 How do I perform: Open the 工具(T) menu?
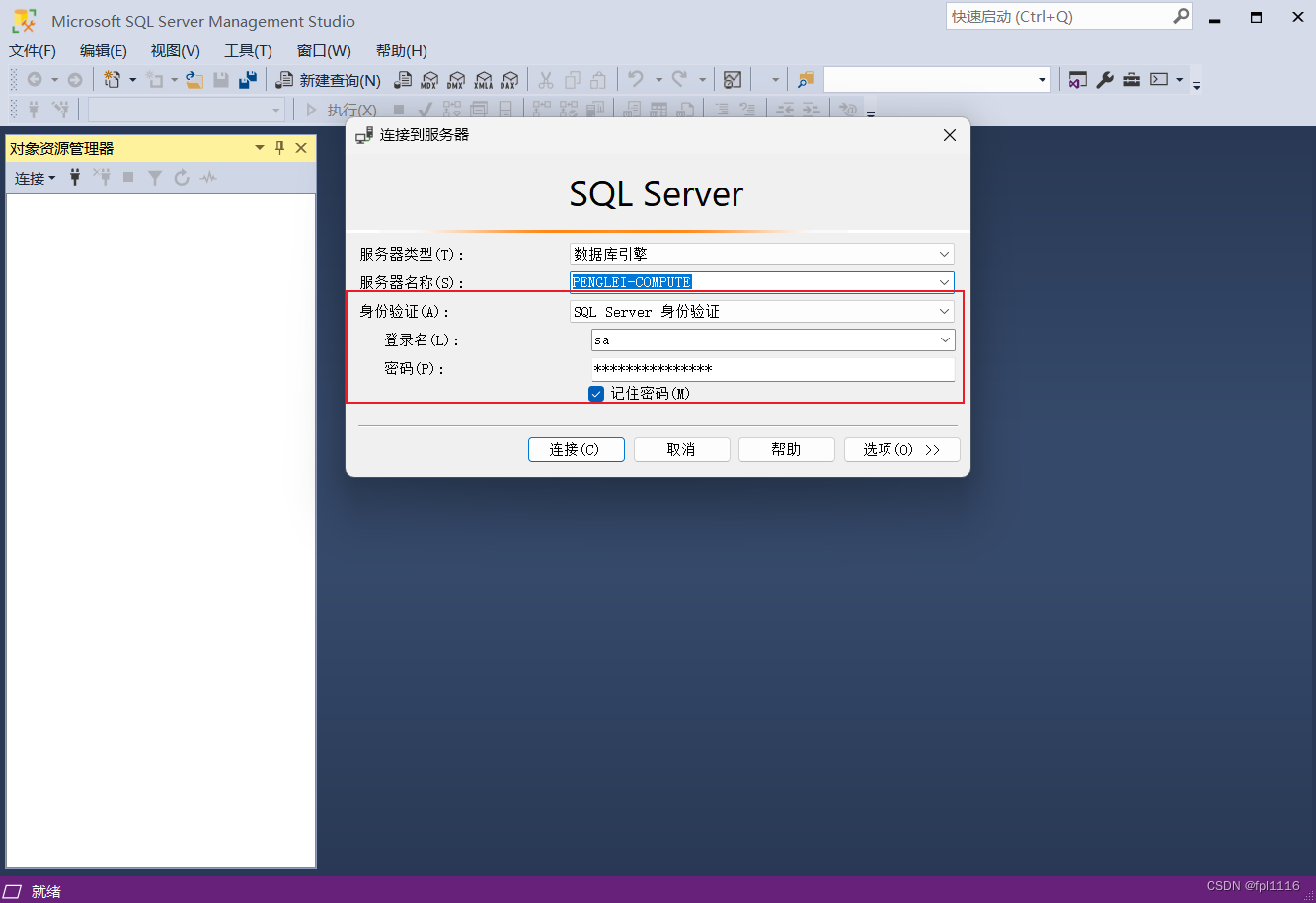(246, 50)
